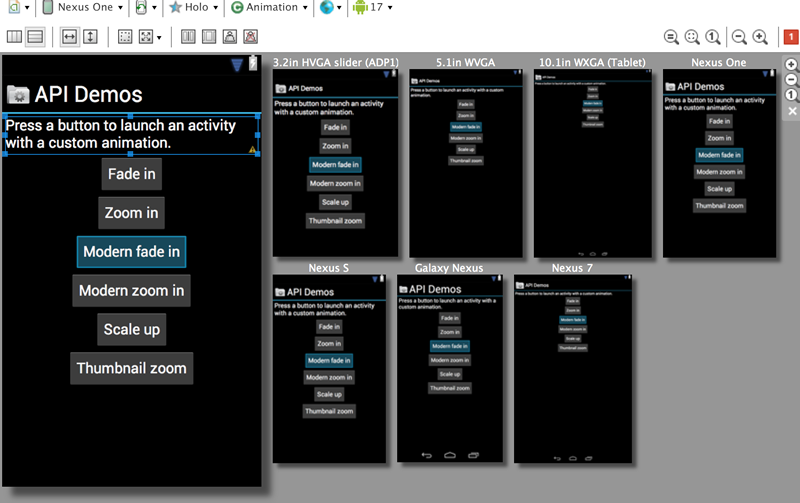Select the 'Zoom in' button in main canvas

[132, 213]
